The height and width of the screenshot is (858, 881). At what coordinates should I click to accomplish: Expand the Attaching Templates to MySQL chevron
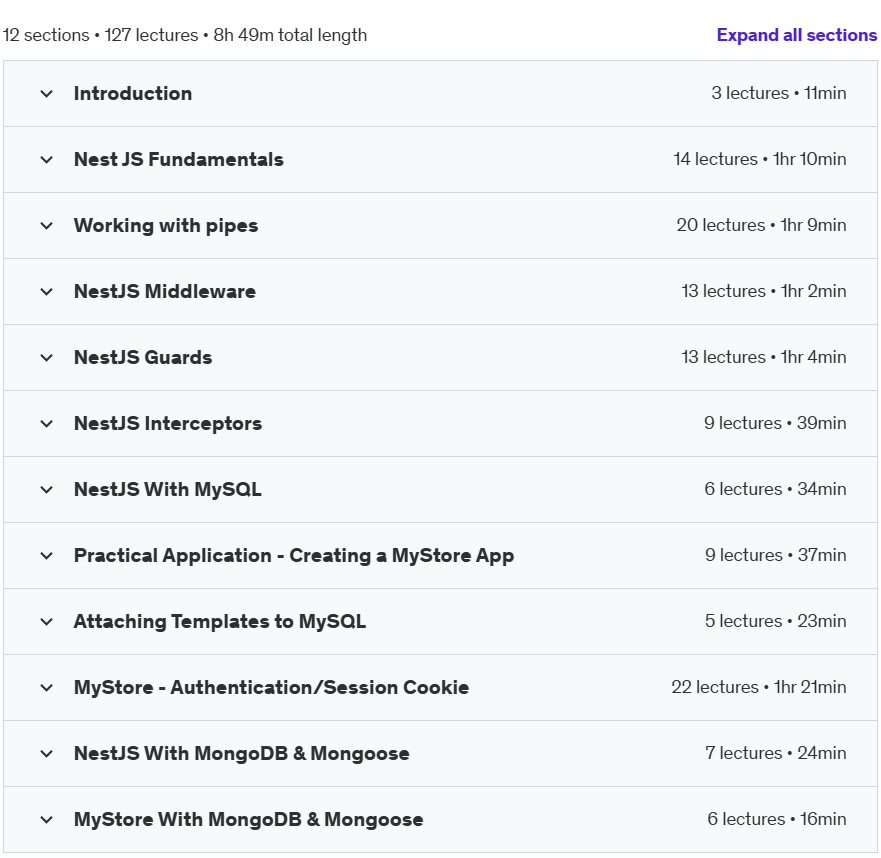point(47,621)
